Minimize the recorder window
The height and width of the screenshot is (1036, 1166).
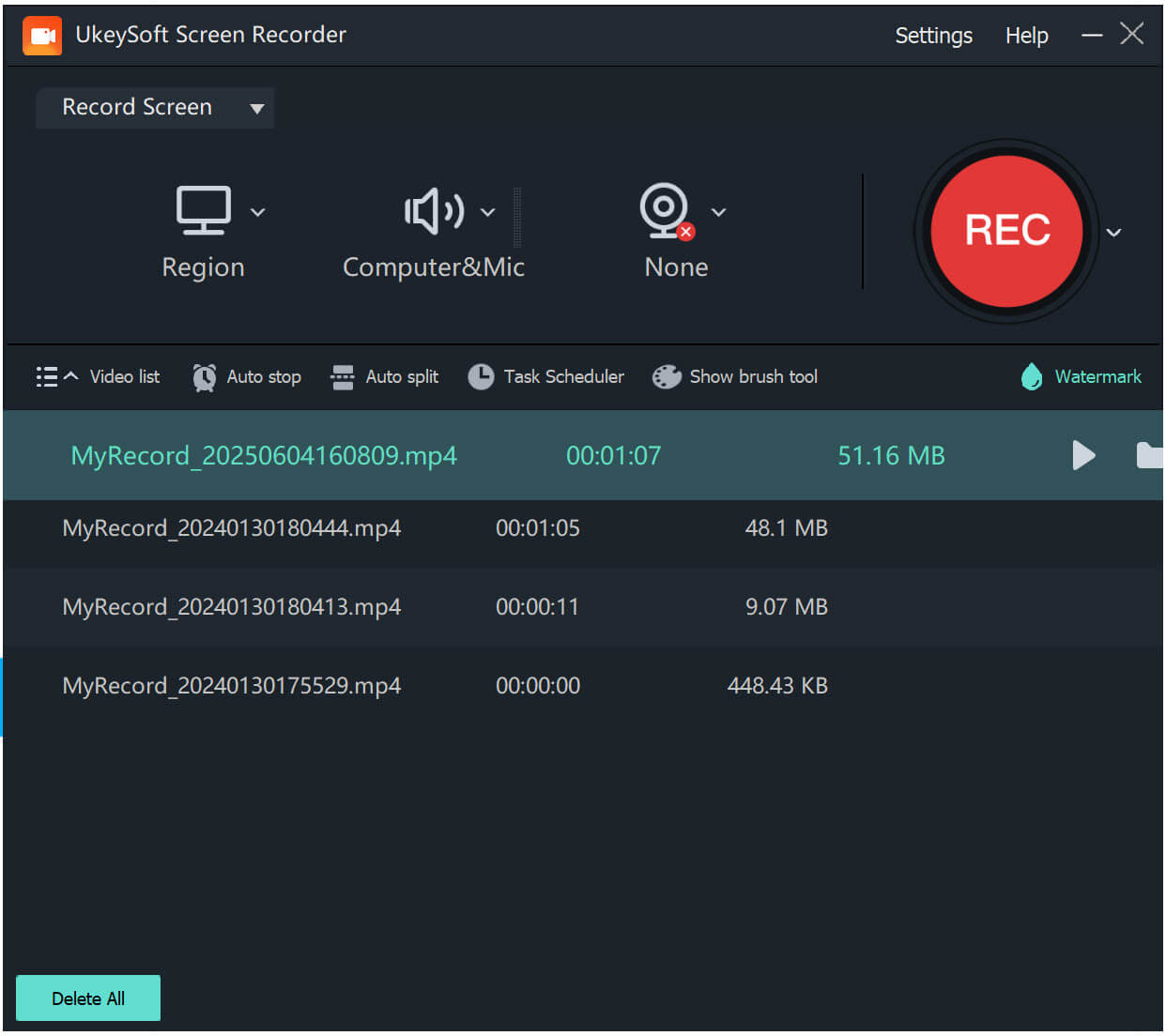(1091, 36)
